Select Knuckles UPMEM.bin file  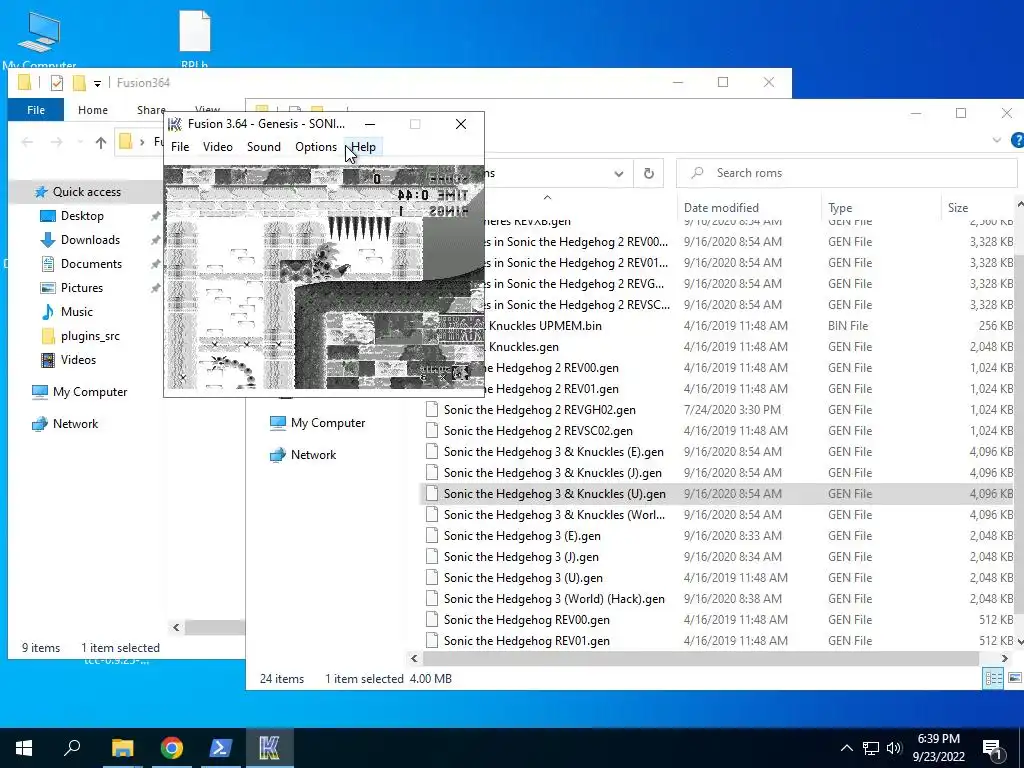(x=545, y=326)
